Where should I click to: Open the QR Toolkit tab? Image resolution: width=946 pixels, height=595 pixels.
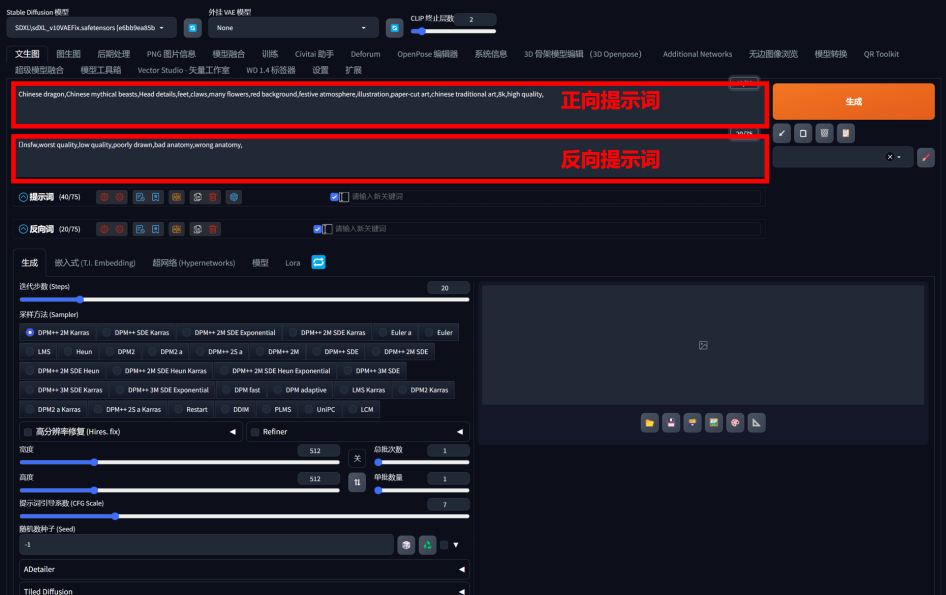click(881, 54)
